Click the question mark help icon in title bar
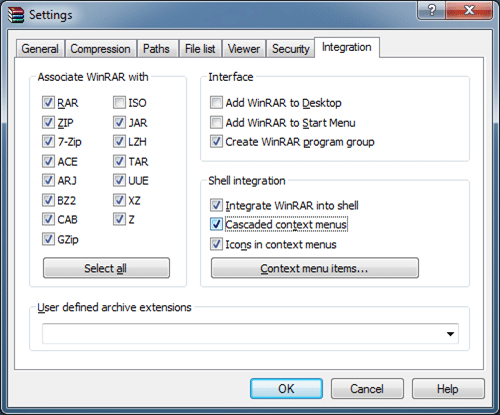This screenshot has height=415, width=500. point(431,10)
